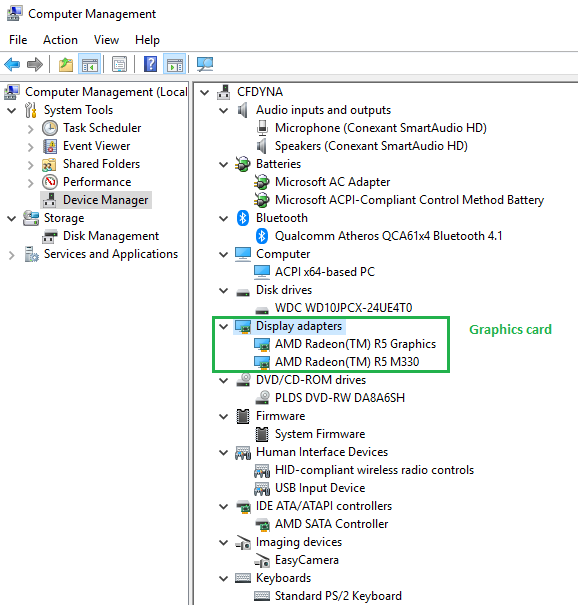Collapse the Keyboards category chevron
Viewport: 578px width, 605px height.
click(x=224, y=578)
